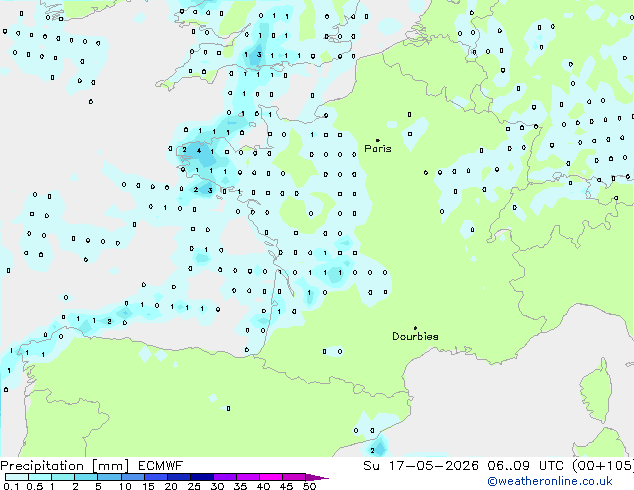Click the Dourbies location label
The height and width of the screenshot is (490, 634).
[415, 336]
